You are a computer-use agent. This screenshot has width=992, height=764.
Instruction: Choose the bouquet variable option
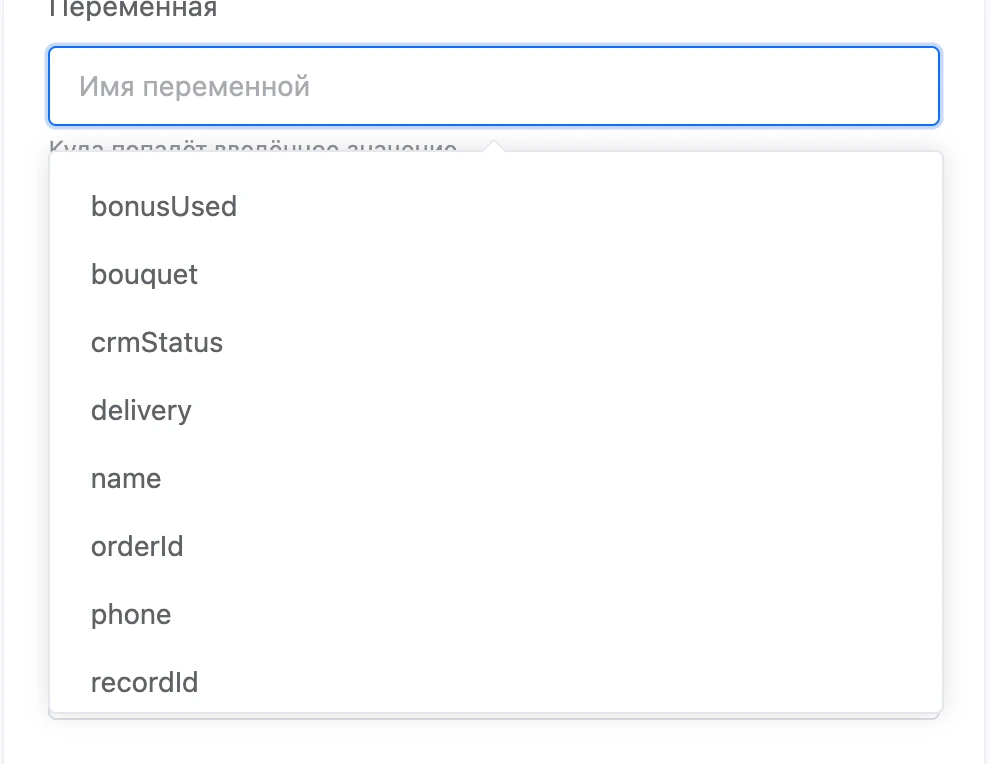pyautogui.click(x=495, y=274)
